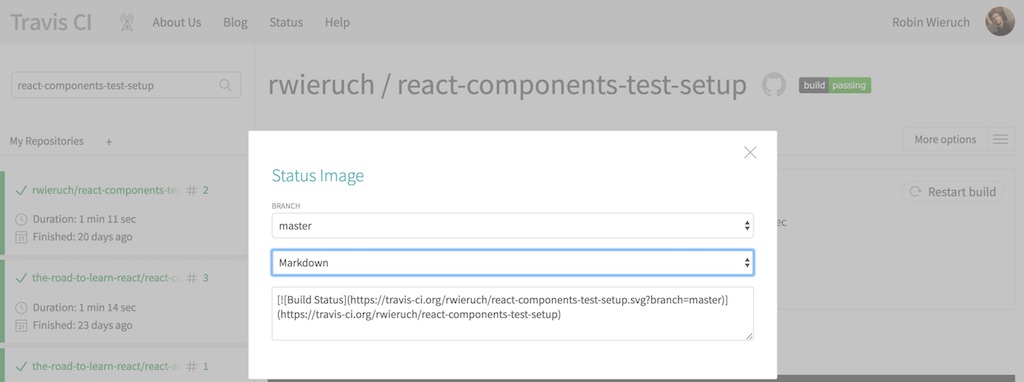Open the Help menu item
The height and width of the screenshot is (382, 1024).
click(x=337, y=22)
